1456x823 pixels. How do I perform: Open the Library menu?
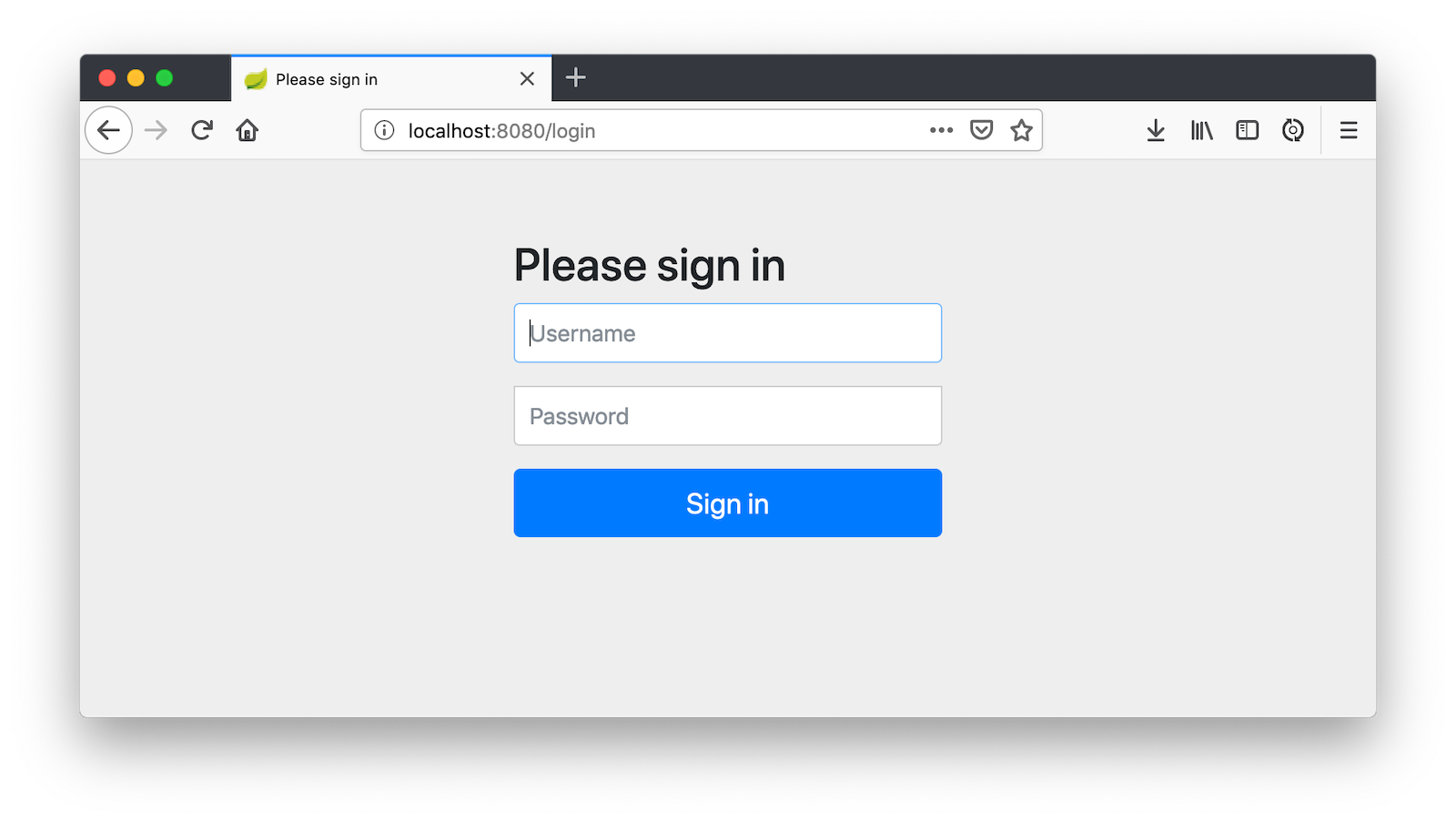tap(1201, 130)
